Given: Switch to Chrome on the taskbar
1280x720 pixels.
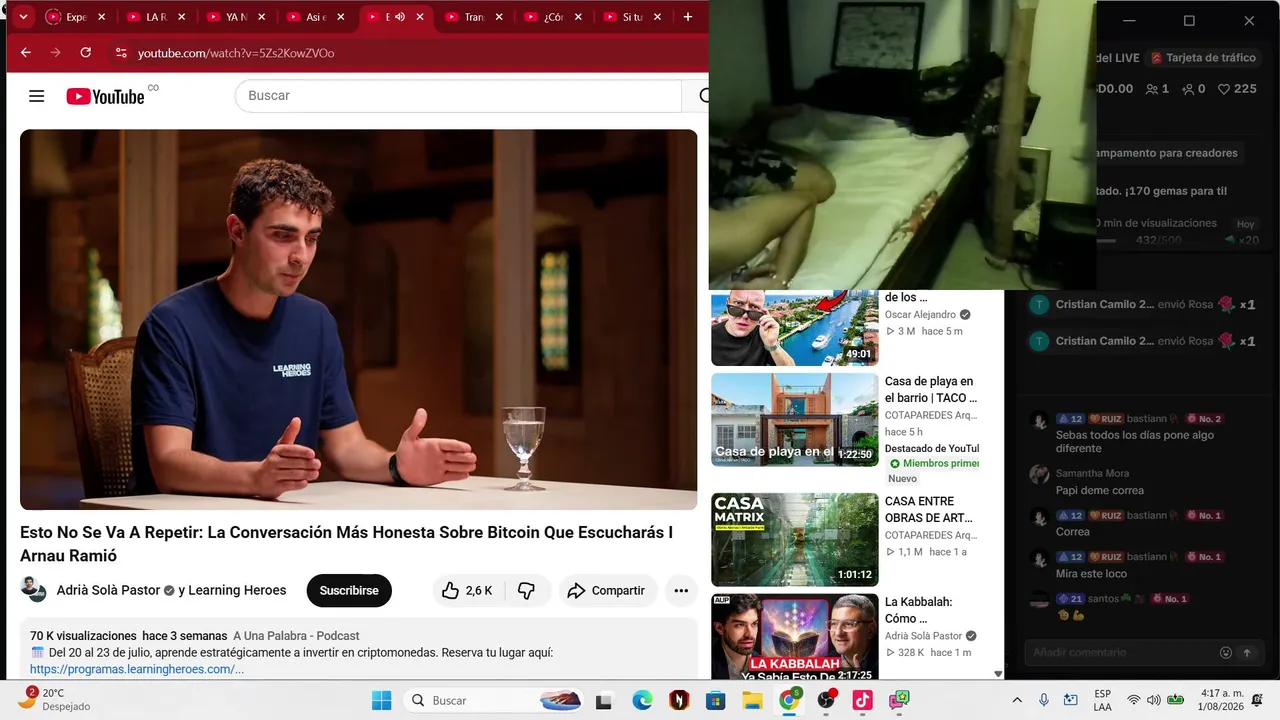Looking at the screenshot, I should [x=789, y=700].
